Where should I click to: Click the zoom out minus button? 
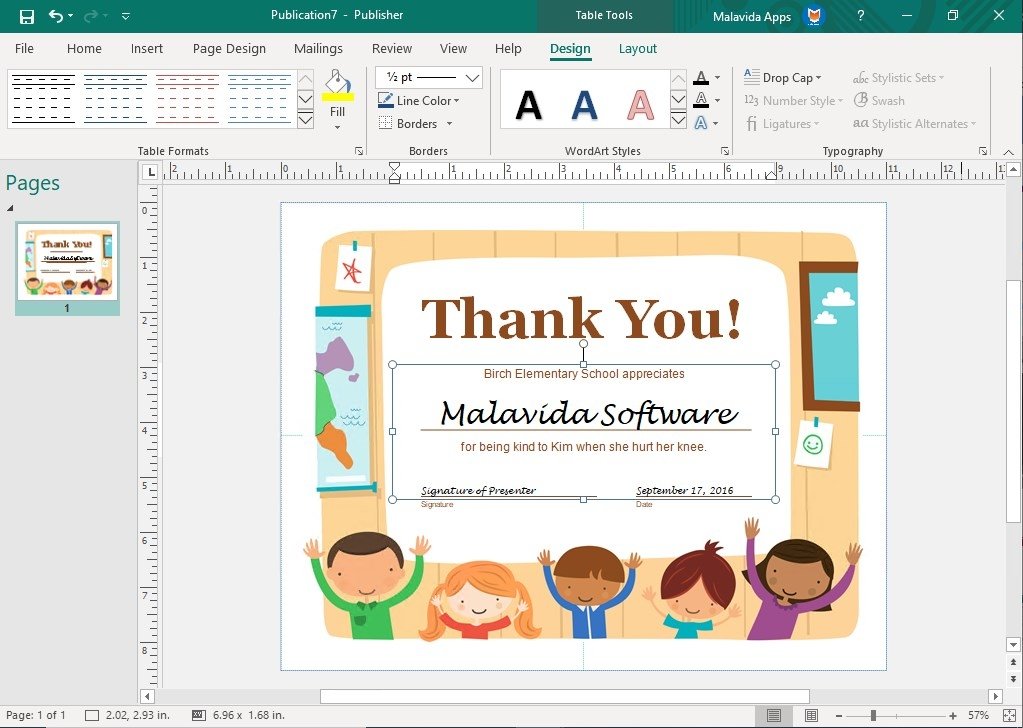pos(838,716)
